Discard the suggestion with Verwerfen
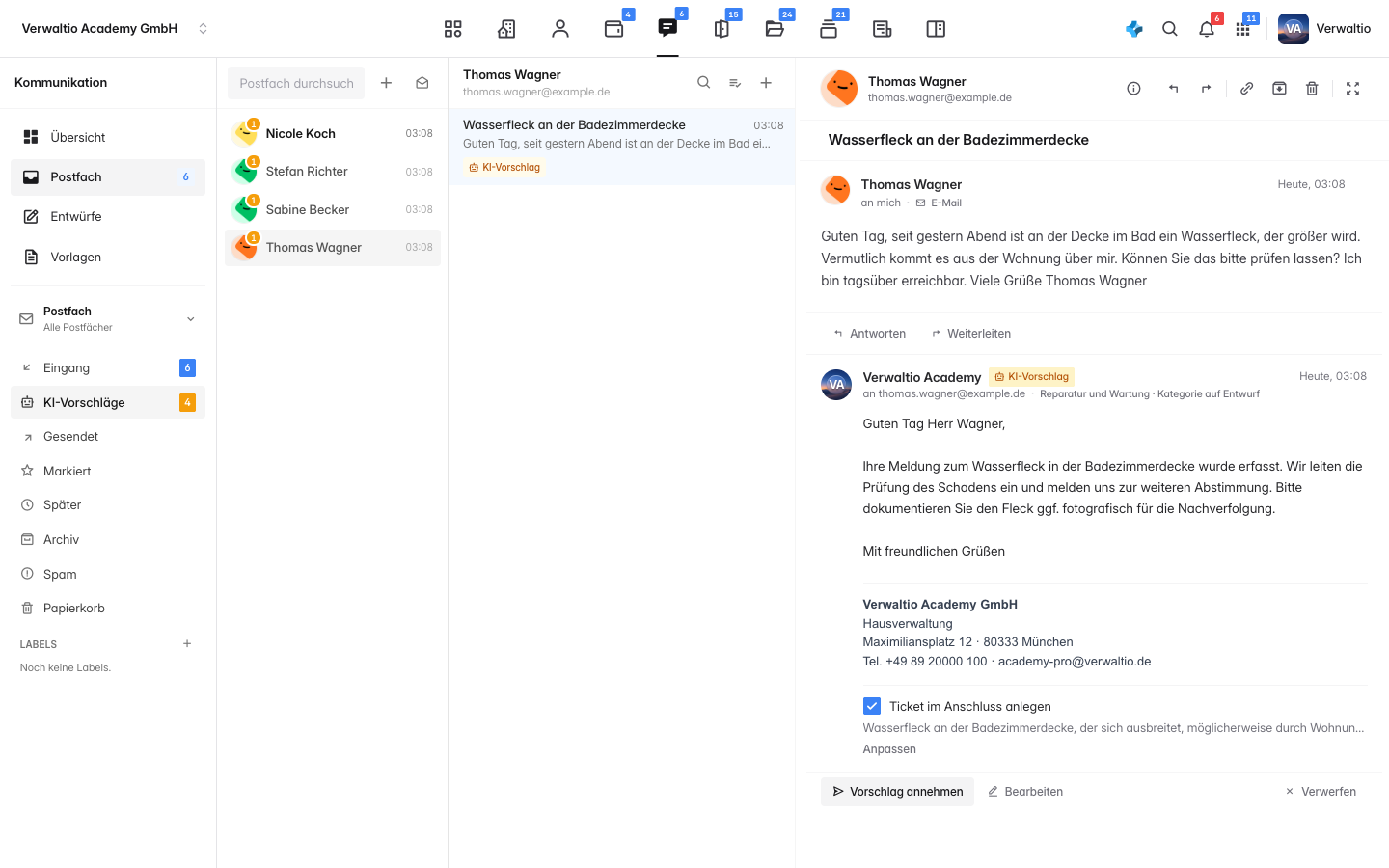This screenshot has width=1389, height=868. [x=1321, y=792]
